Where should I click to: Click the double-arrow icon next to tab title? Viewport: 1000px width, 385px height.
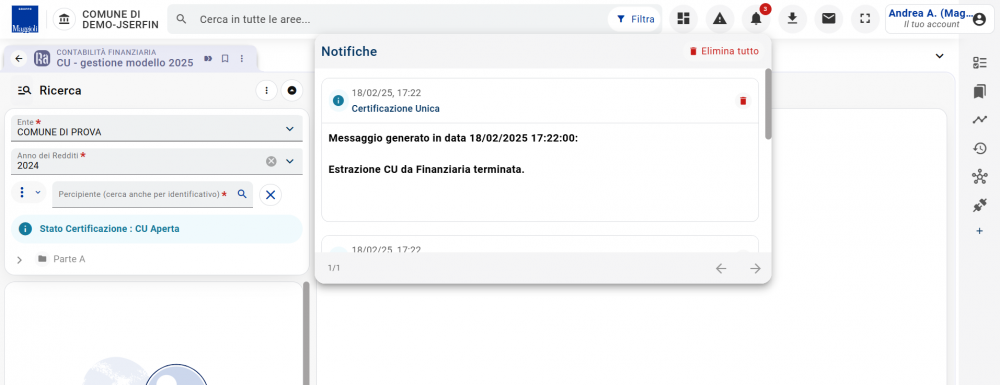208,58
